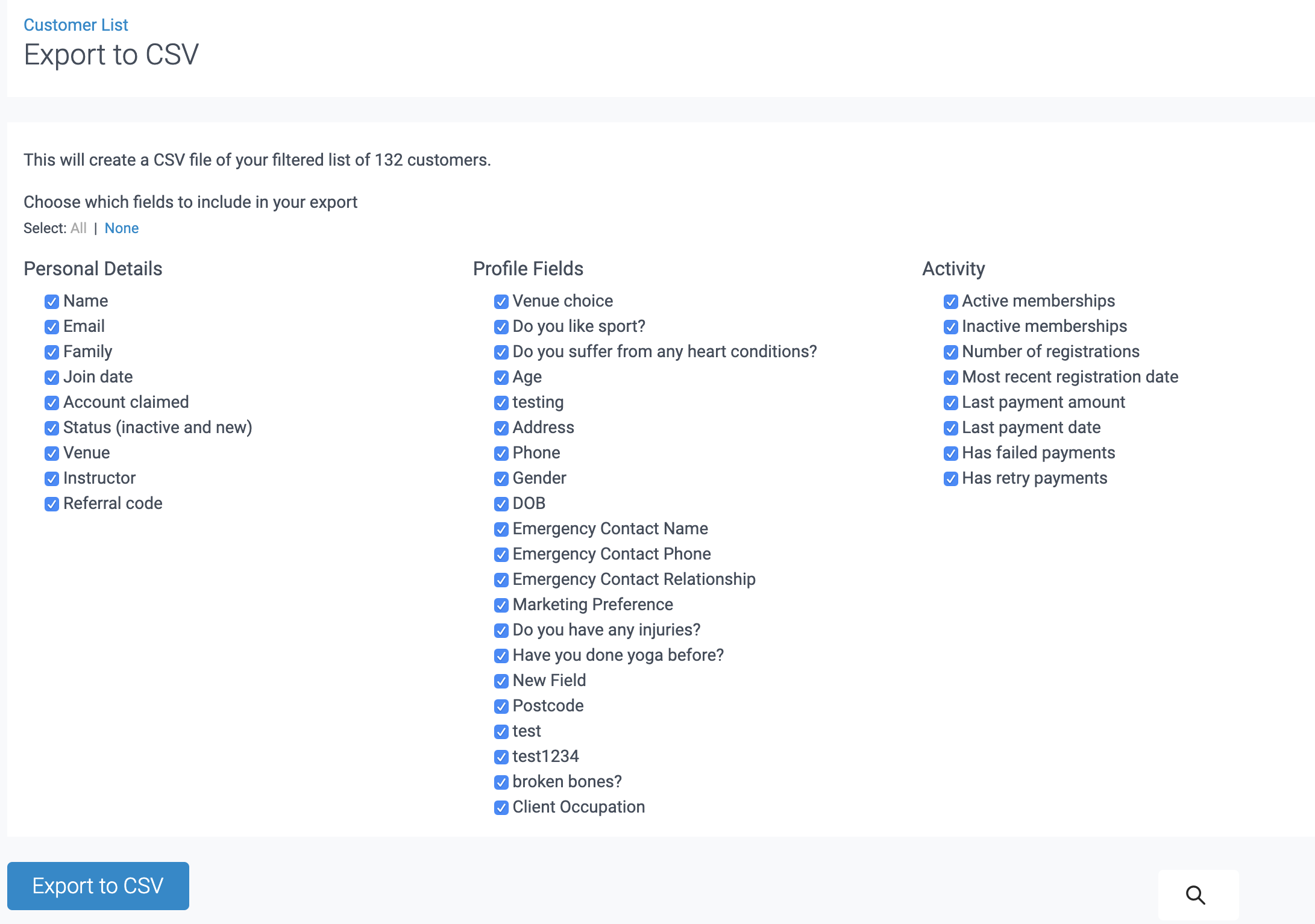
Task: Uncheck the Client Occupation checkbox
Action: 501,807
